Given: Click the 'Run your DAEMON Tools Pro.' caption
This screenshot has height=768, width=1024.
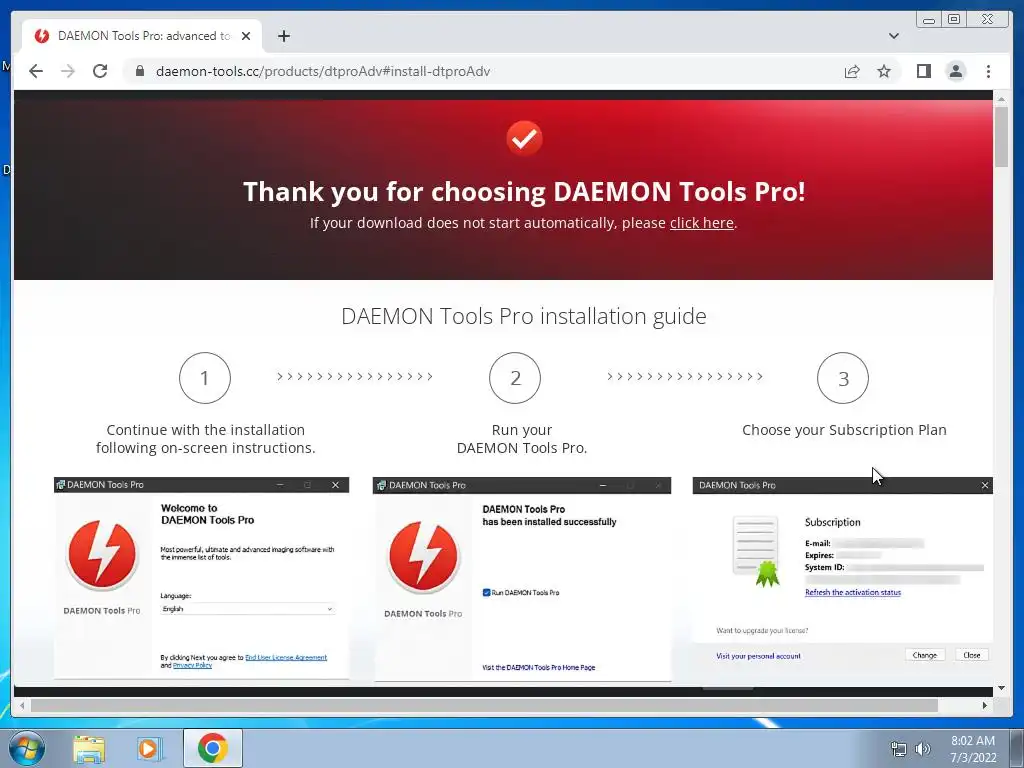Looking at the screenshot, I should click(x=522, y=439).
